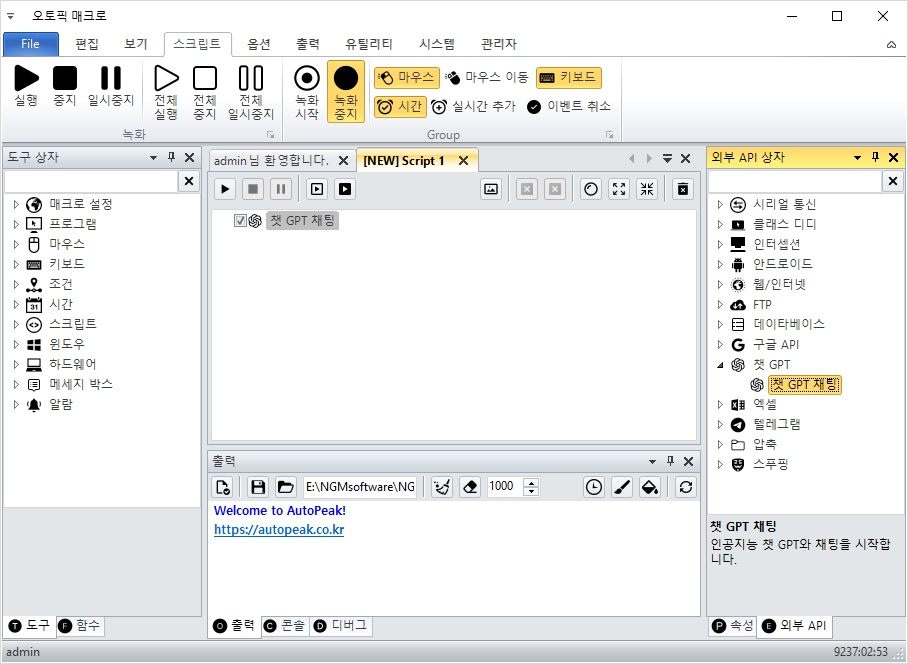Click the 중지 (stop) ribbon button
The image size is (908, 664).
[x=65, y=86]
